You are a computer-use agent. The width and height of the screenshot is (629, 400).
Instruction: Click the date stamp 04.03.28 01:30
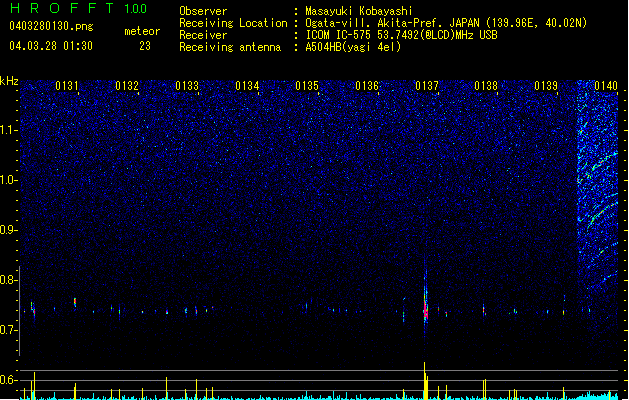51,46
